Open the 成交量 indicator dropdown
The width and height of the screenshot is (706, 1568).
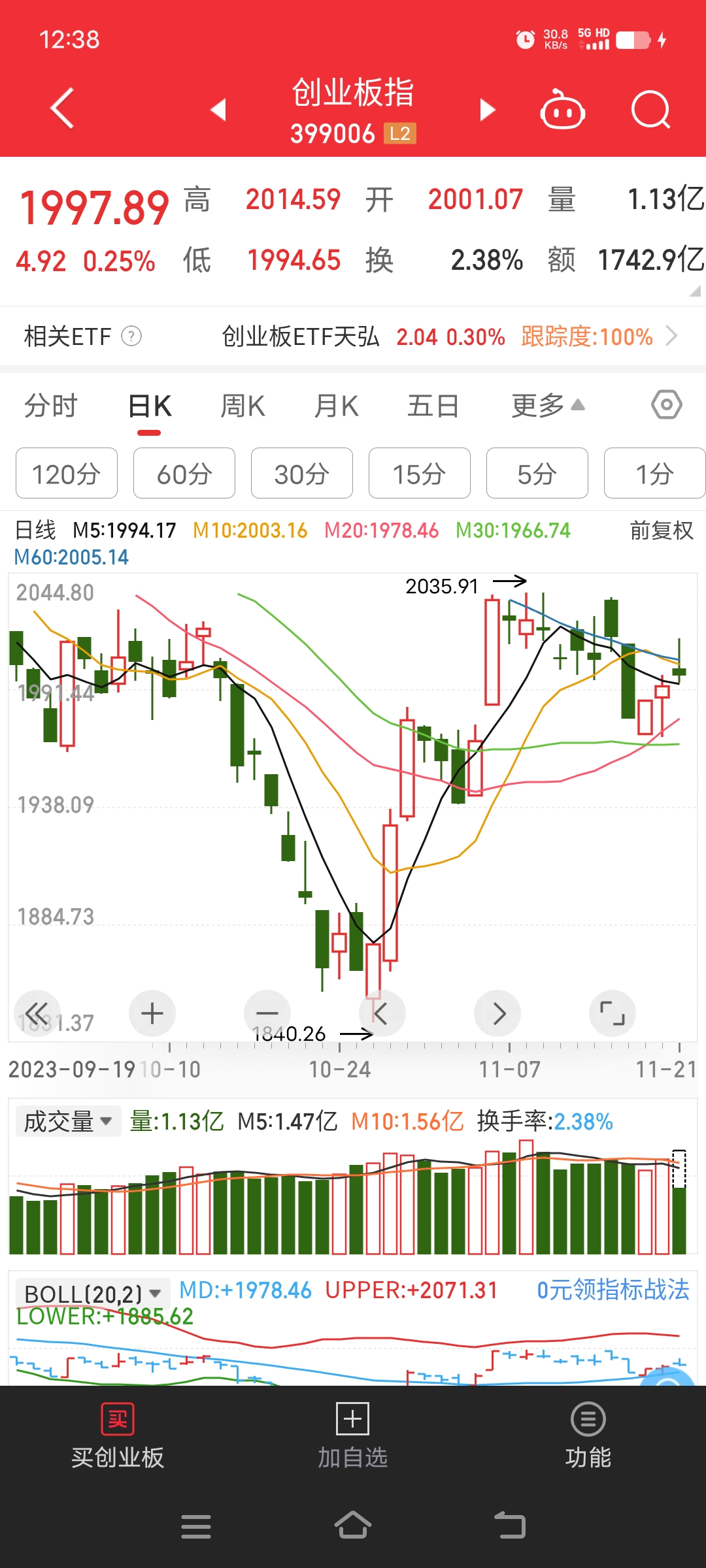(x=68, y=1122)
